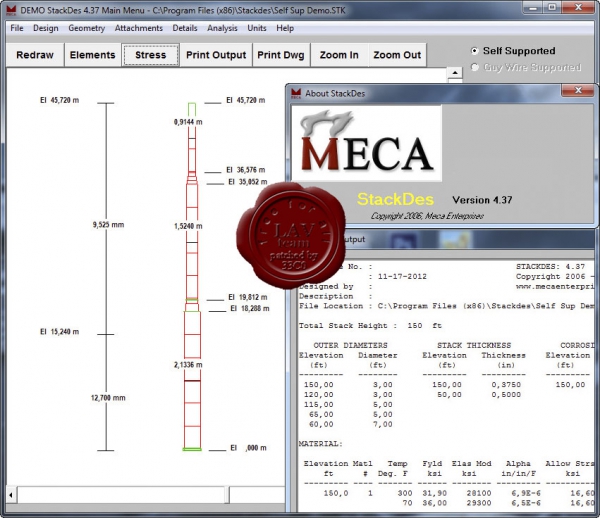Click the El 36,576 m elevation label

tap(245, 170)
